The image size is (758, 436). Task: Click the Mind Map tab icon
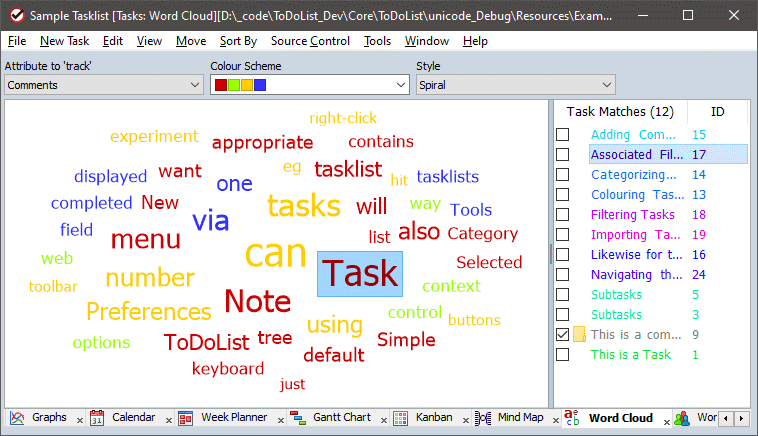(482, 418)
